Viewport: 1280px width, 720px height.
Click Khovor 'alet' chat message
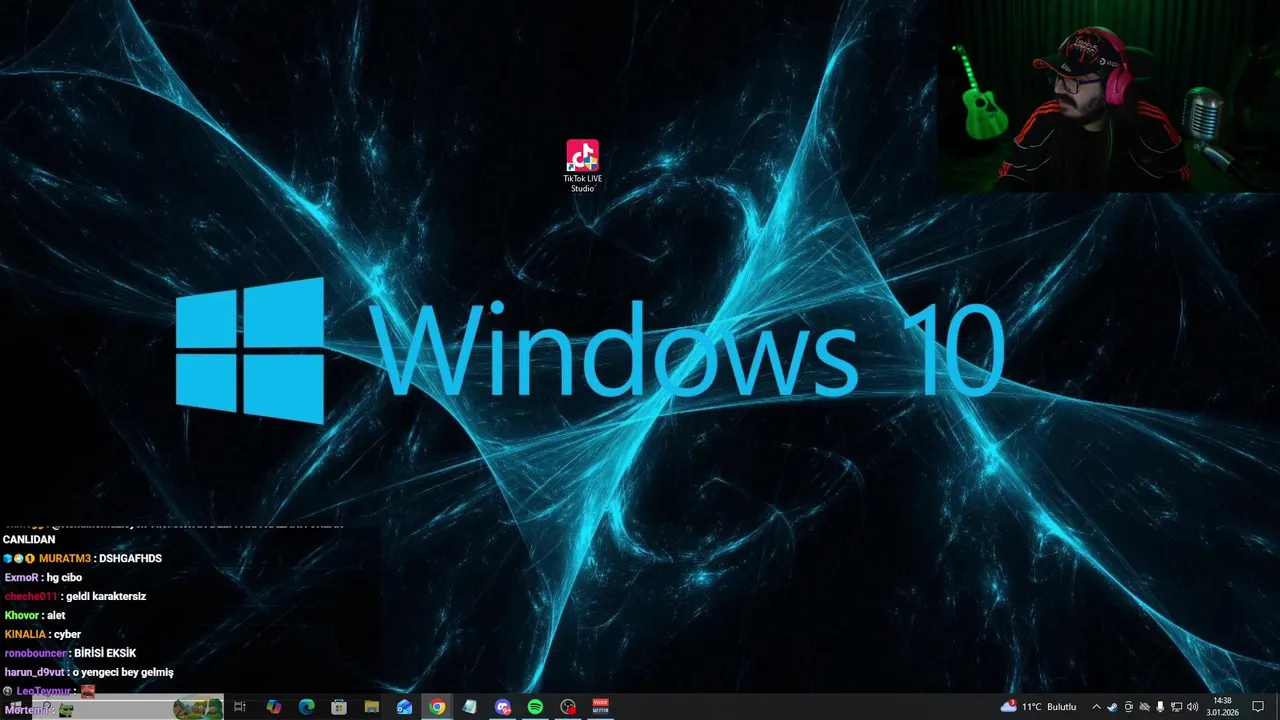[x=35, y=615]
